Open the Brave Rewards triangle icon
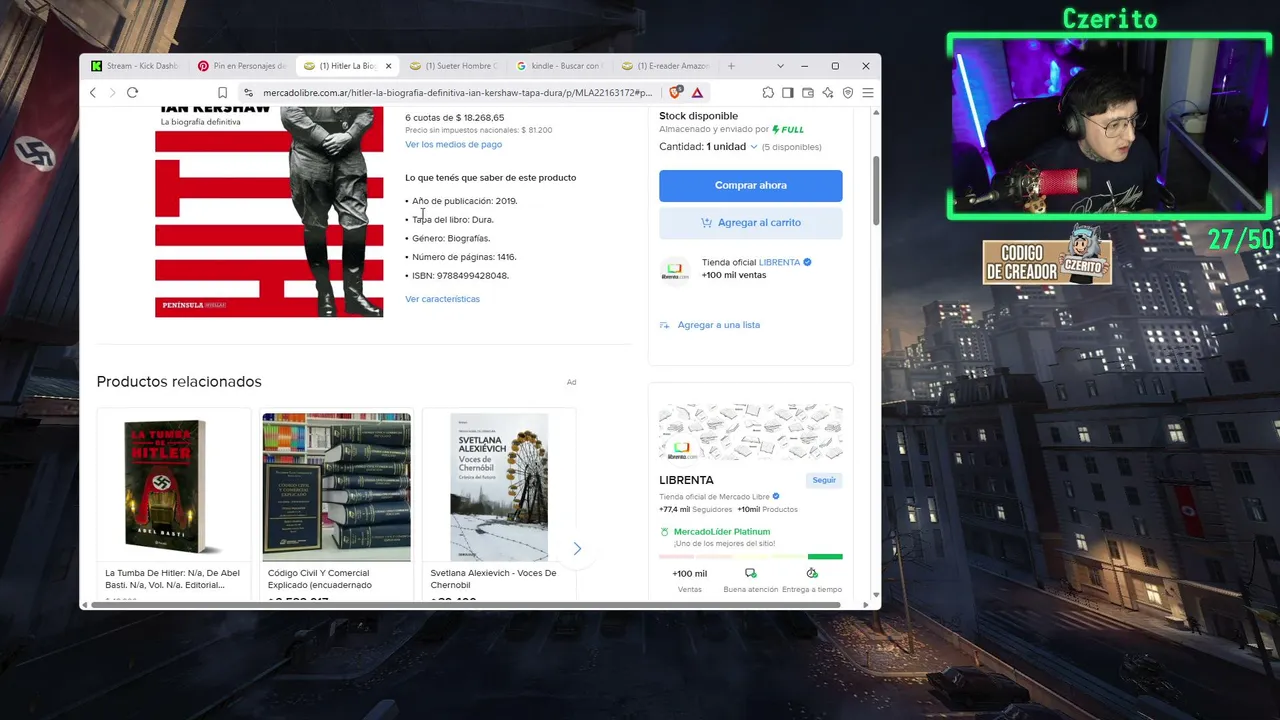1280x720 pixels. pos(697,93)
